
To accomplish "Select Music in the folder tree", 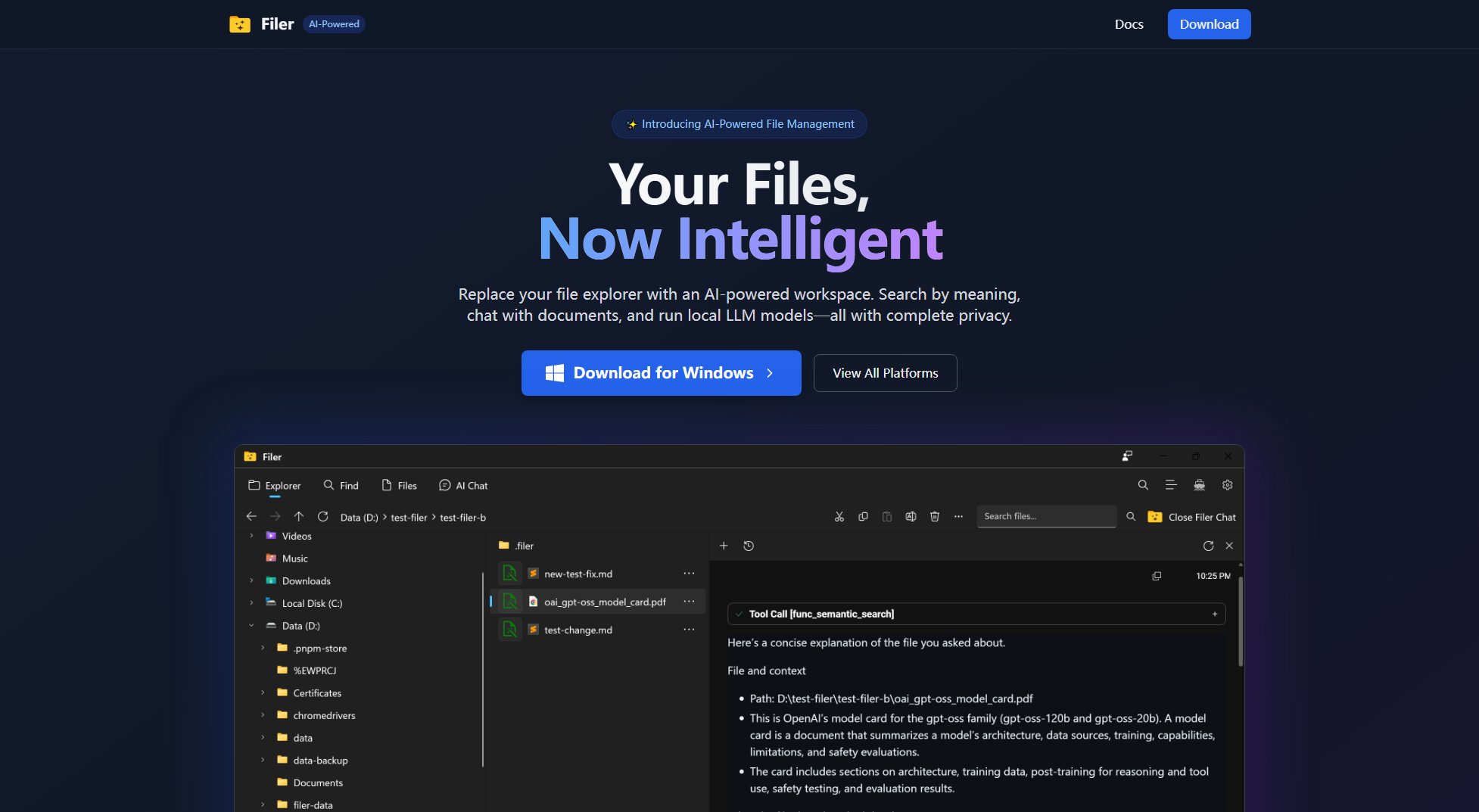I will click(295, 558).
